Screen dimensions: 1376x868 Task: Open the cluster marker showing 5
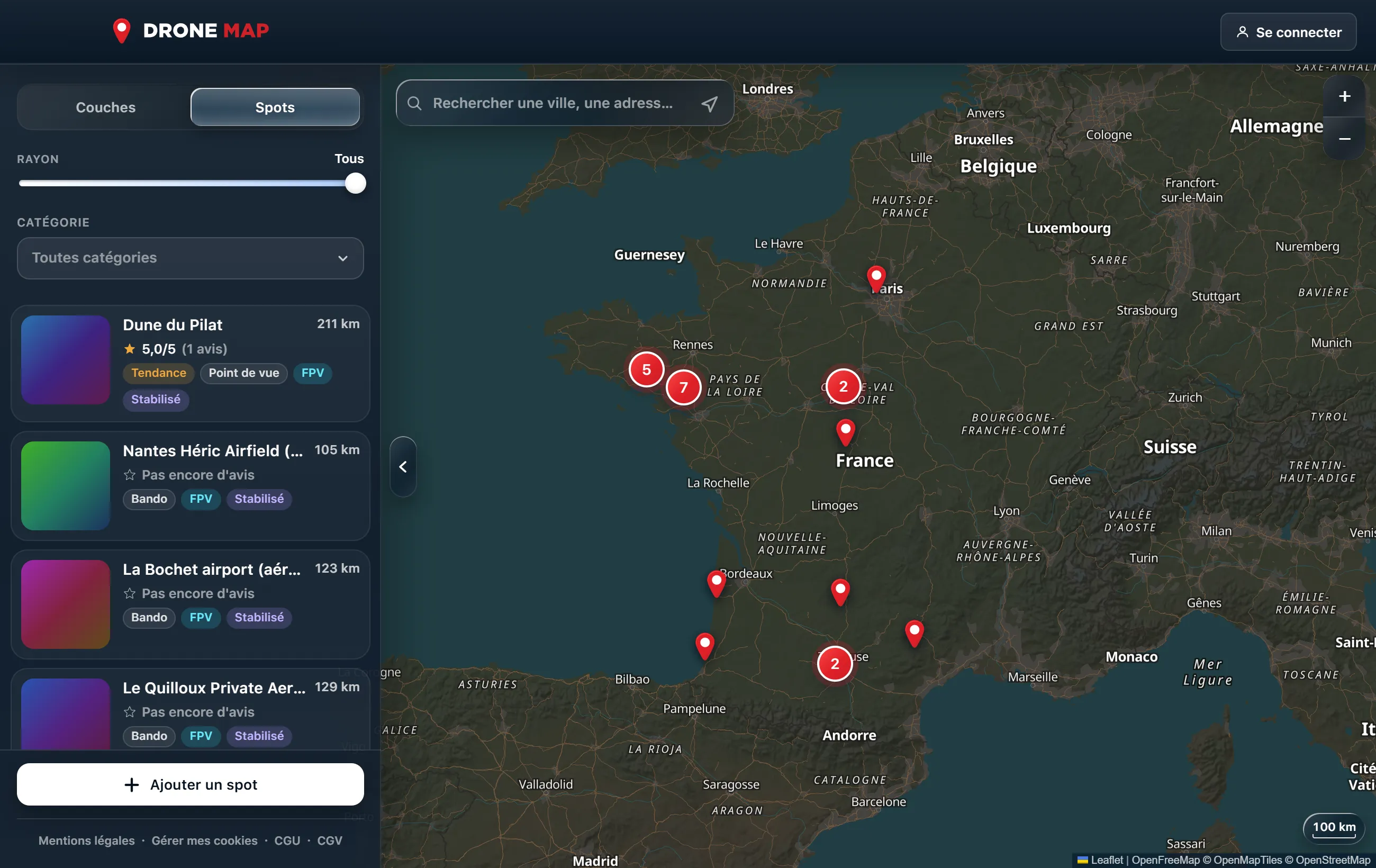[x=646, y=370]
